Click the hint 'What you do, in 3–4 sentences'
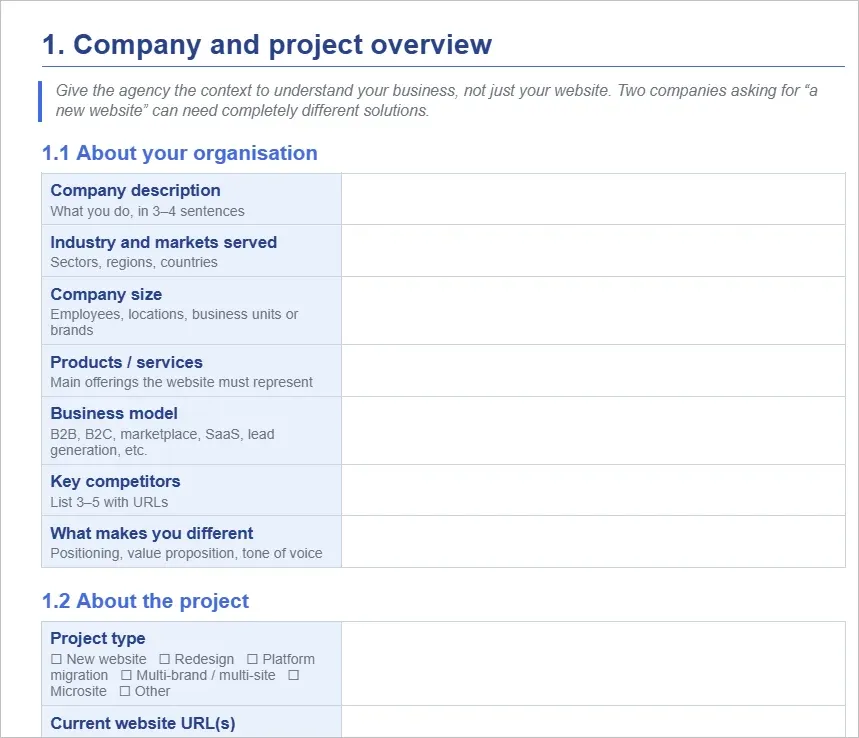 147,211
